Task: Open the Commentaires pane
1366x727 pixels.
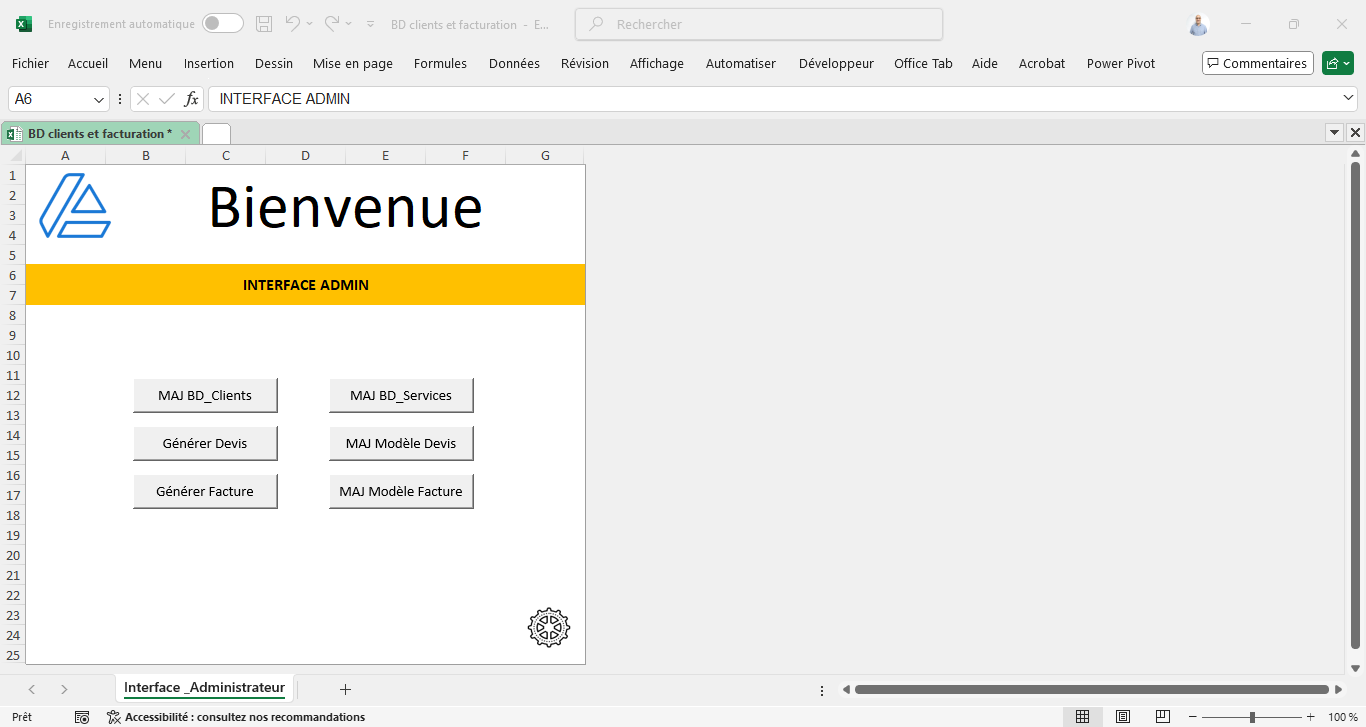Action: coord(1258,63)
